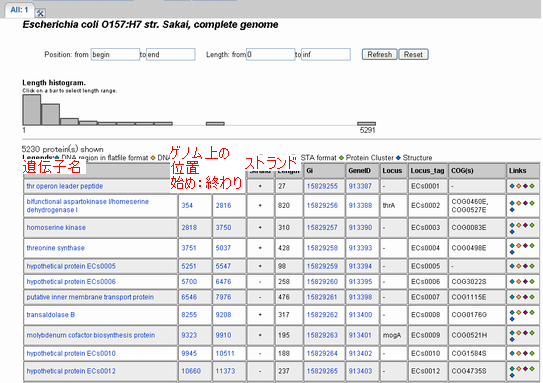
Task: Click GeneID 913393 link
Action: [x=360, y=248]
